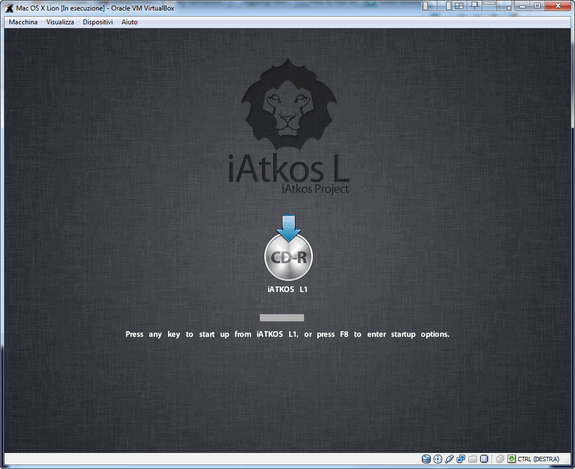Viewport: 575px width, 469px height.
Task: Click the hard disk activity status icon
Action: [x=426, y=459]
